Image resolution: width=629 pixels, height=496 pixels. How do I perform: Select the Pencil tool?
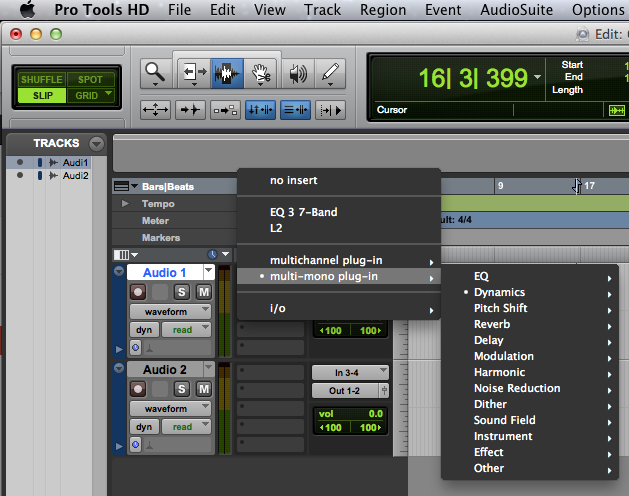click(330, 73)
